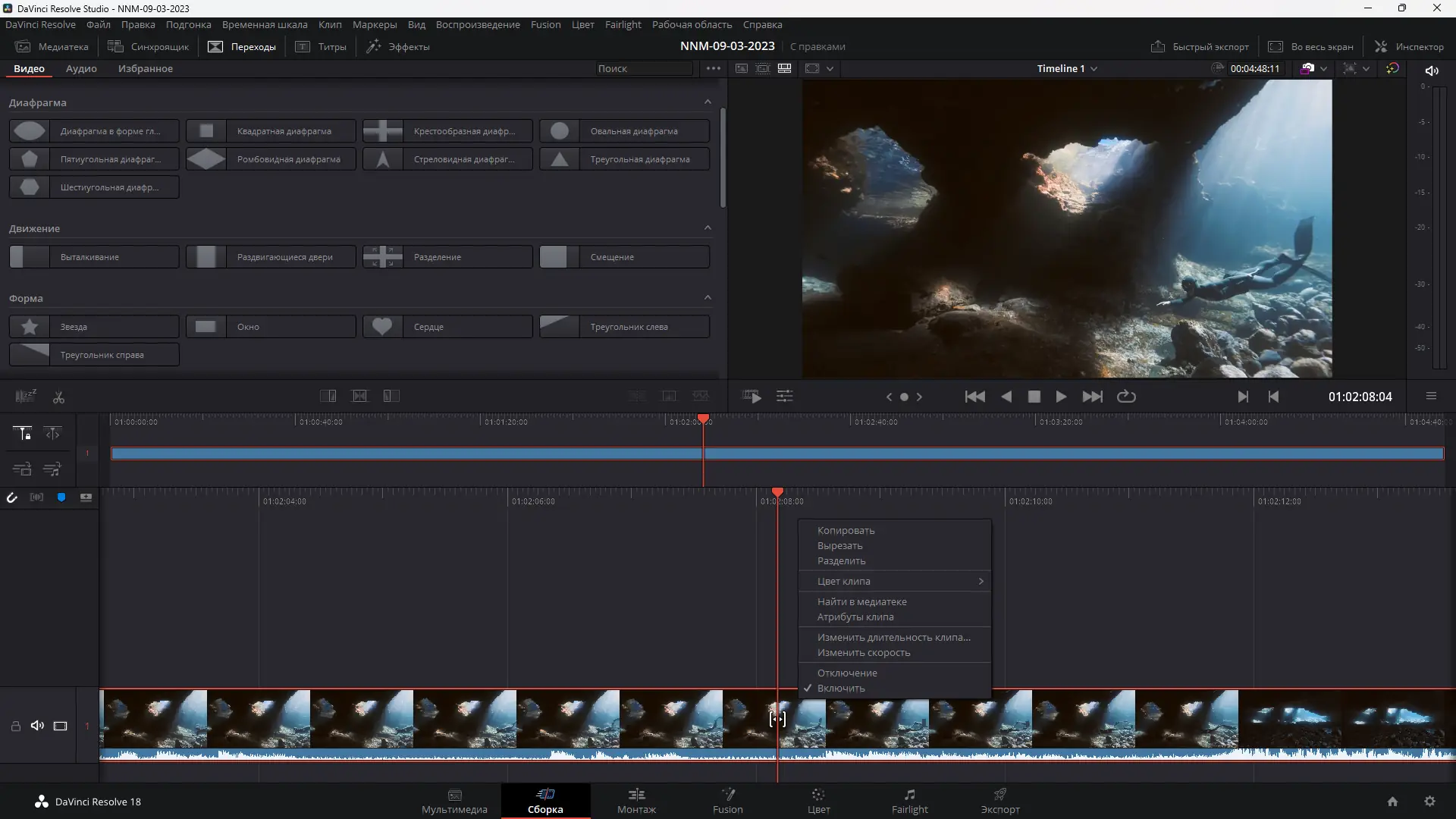Open the Титры panel
This screenshot has width=1456, height=819.
pos(320,46)
